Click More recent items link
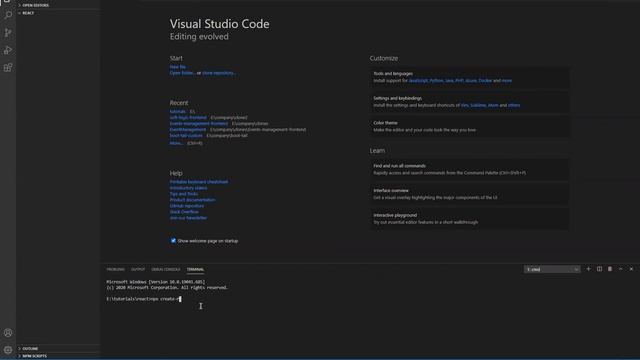 click(176, 143)
